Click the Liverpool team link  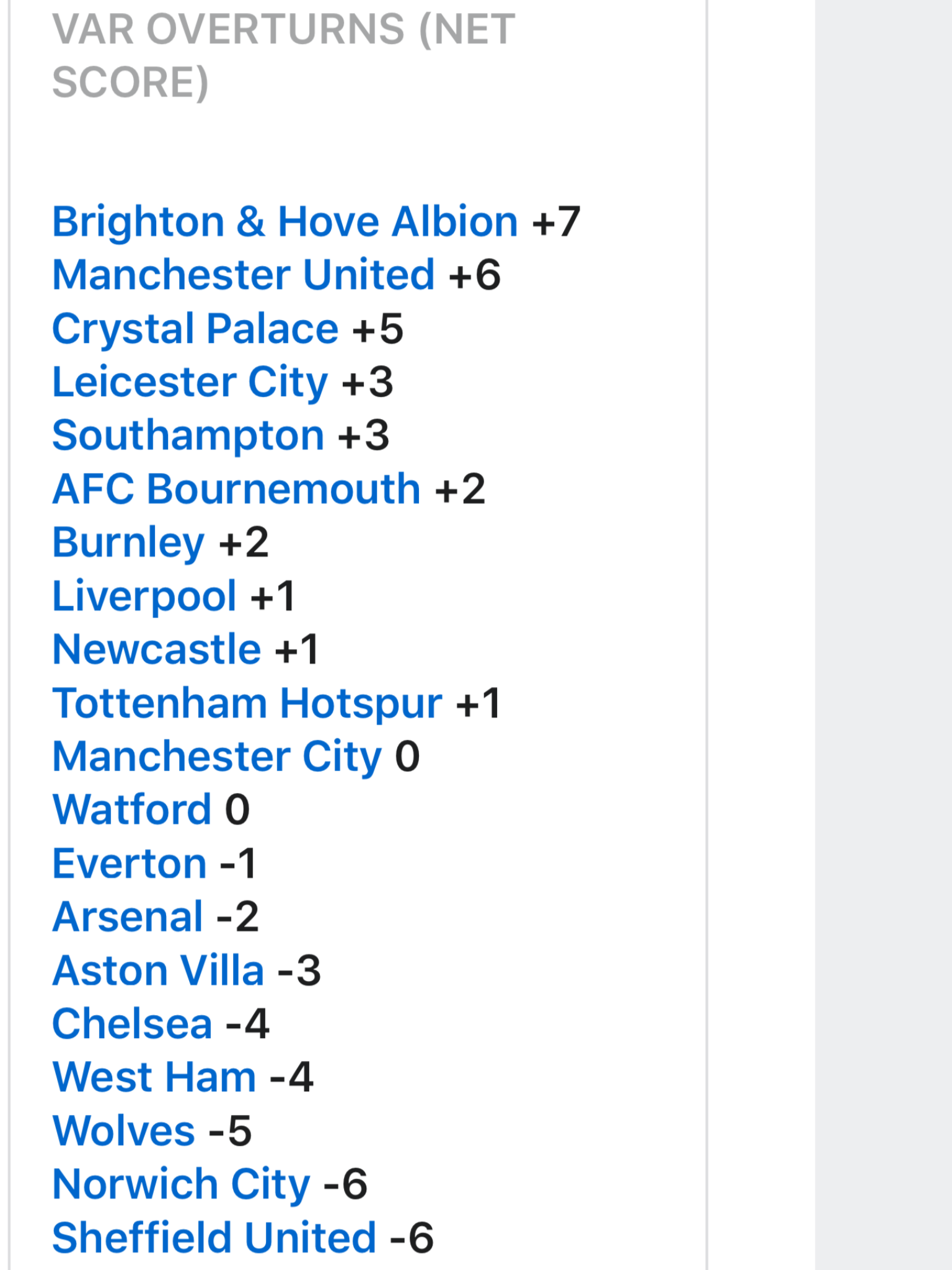144,596
